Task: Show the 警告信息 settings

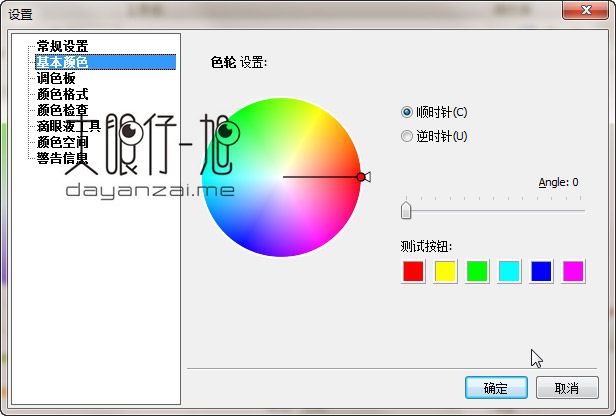Action: point(62,158)
